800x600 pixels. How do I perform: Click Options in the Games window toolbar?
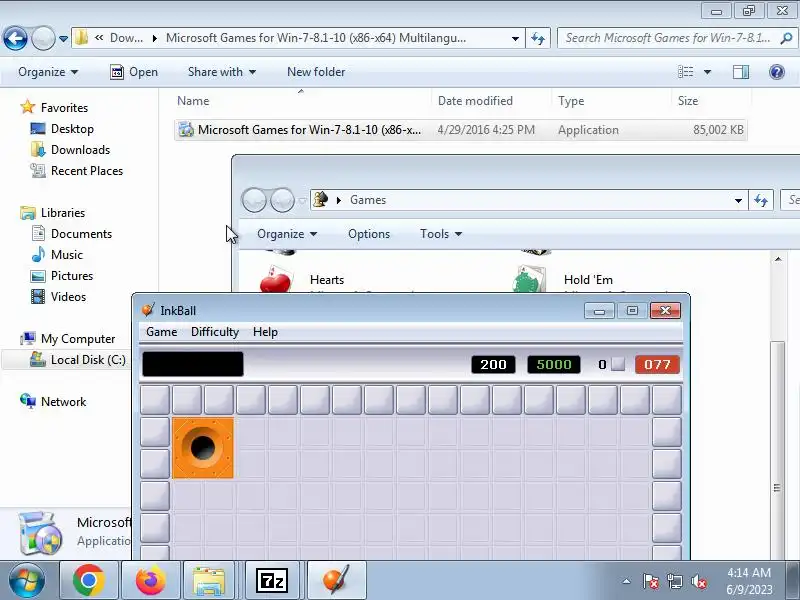pyautogui.click(x=369, y=234)
